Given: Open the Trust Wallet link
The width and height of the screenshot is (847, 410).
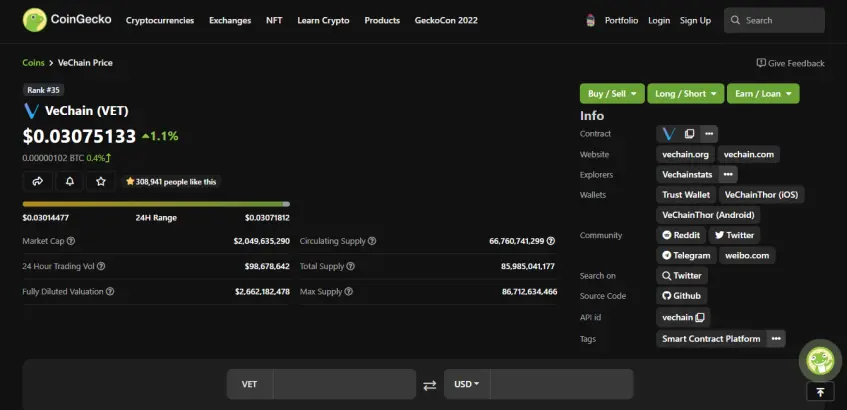Looking at the screenshot, I should point(686,194).
